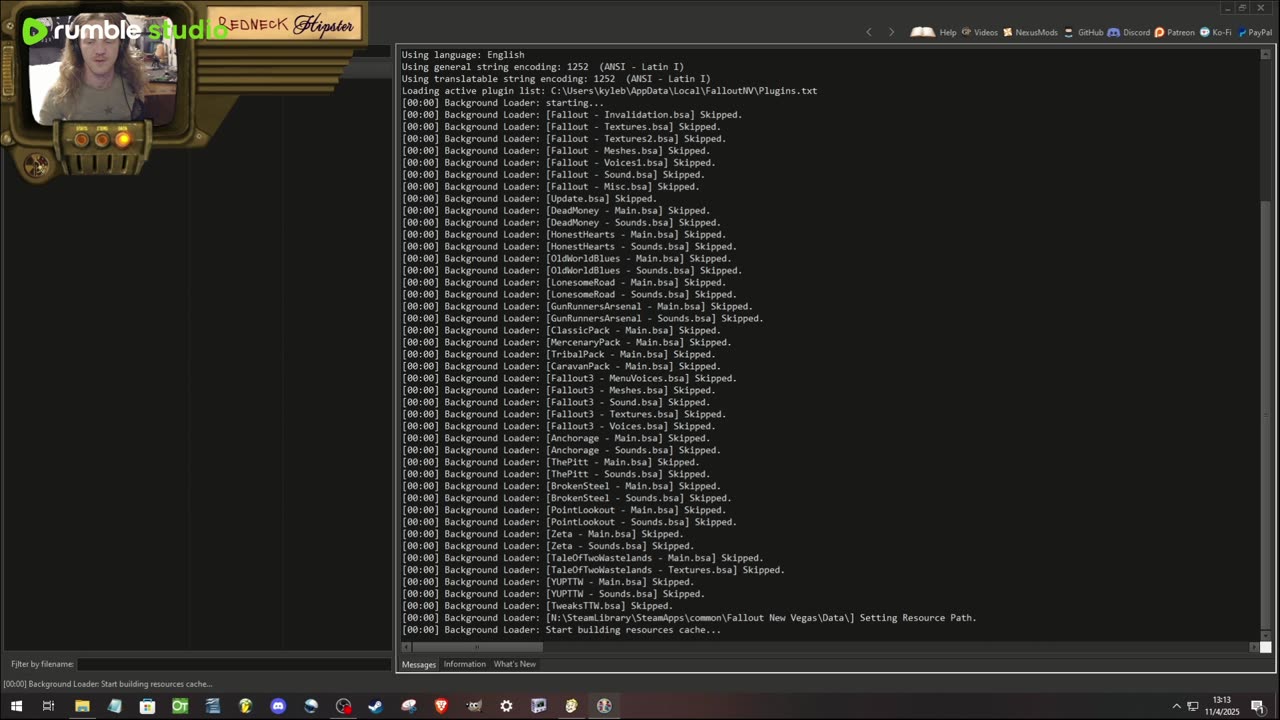The width and height of the screenshot is (1280, 720).
Task: Select the 'Zeta - Main.bsa' log line
Action: point(542,535)
